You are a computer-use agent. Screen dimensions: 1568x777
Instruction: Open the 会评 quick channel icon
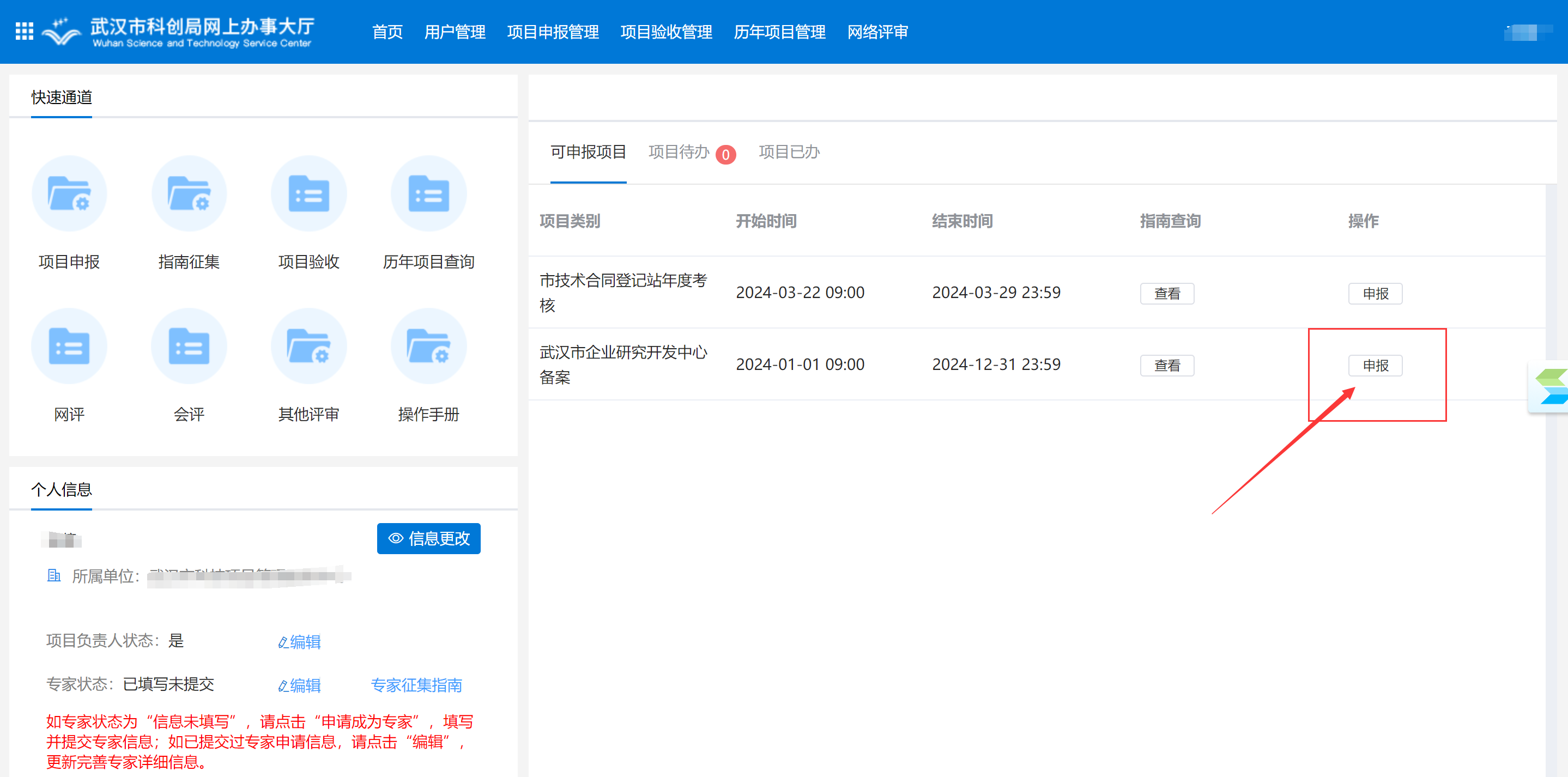pyautogui.click(x=189, y=346)
